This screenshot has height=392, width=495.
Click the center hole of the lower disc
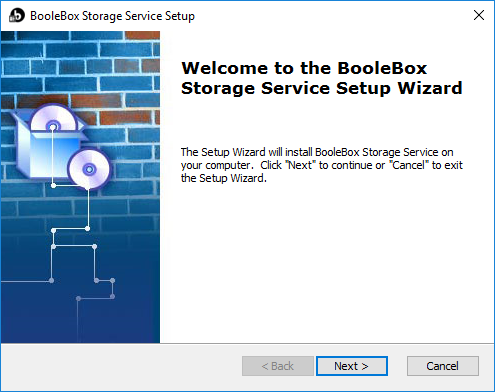tap(89, 169)
